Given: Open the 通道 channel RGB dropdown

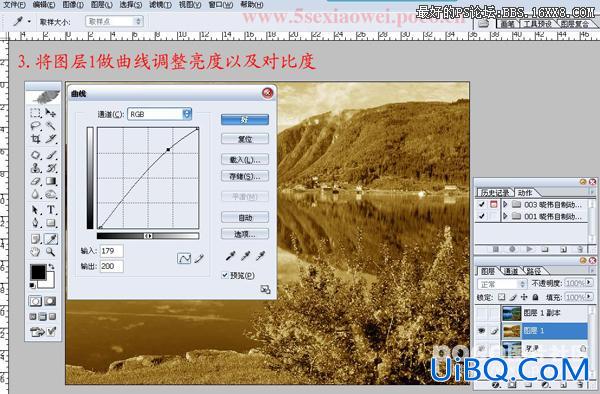Looking at the screenshot, I should pyautogui.click(x=159, y=114).
